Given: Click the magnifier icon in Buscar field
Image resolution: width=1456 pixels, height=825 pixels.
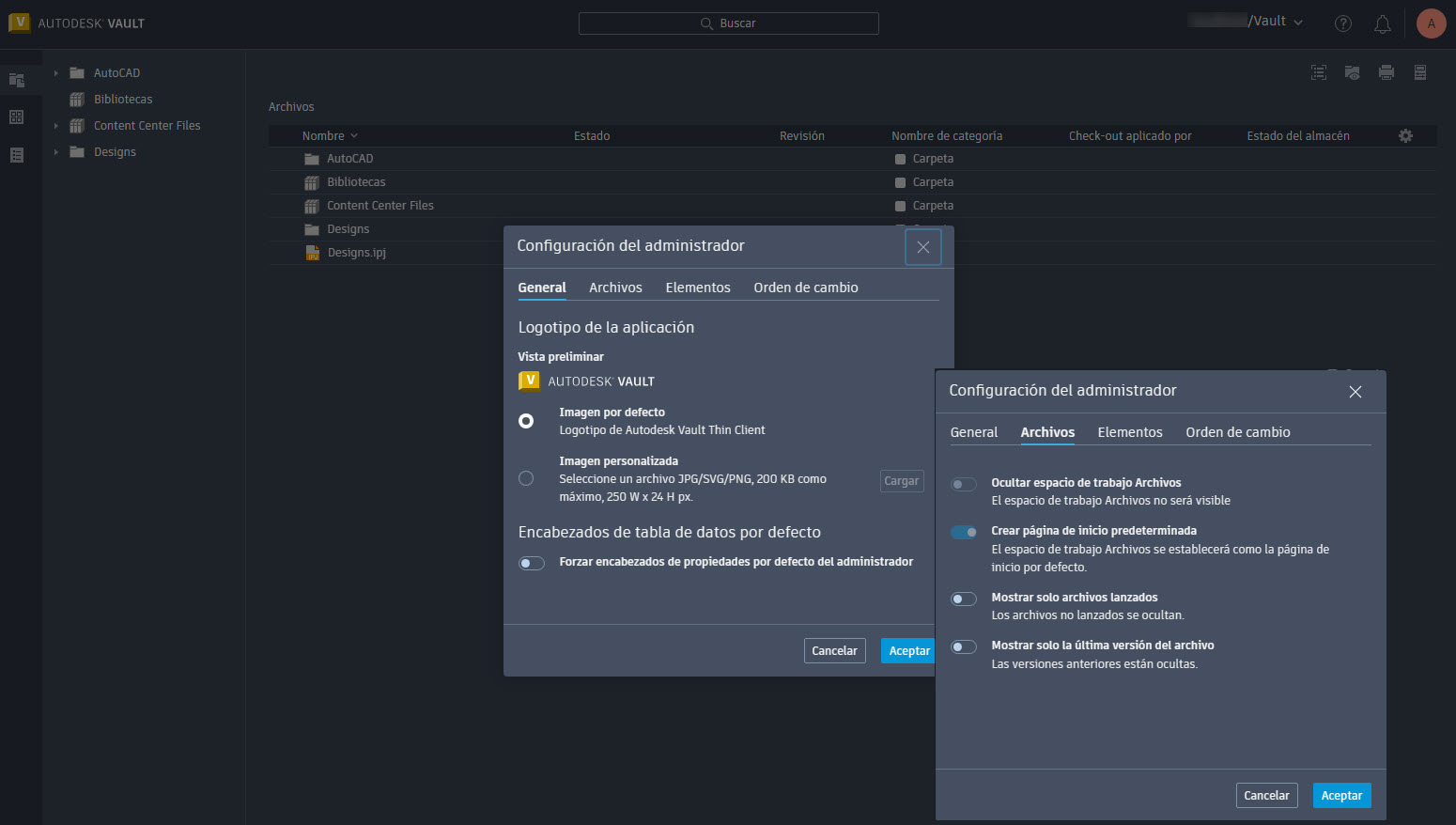Looking at the screenshot, I should 706,23.
